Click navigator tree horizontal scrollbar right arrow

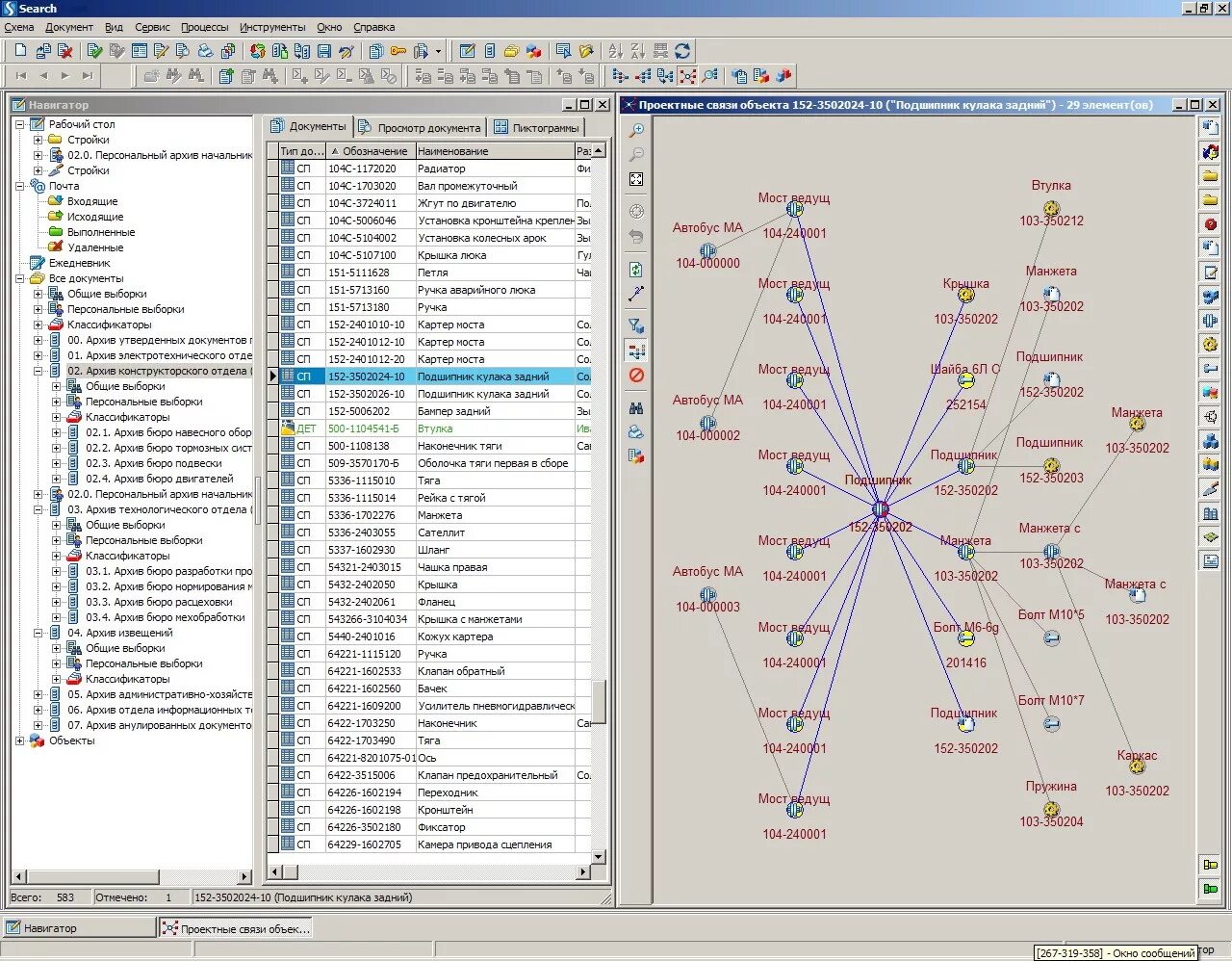(x=244, y=877)
